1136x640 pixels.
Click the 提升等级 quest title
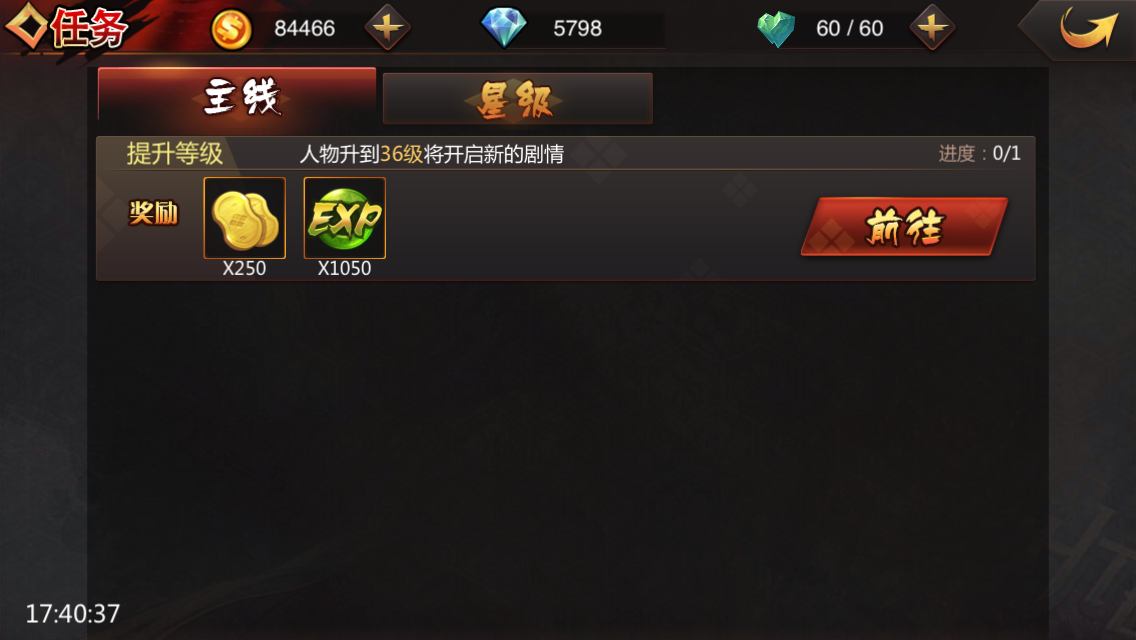[175, 154]
